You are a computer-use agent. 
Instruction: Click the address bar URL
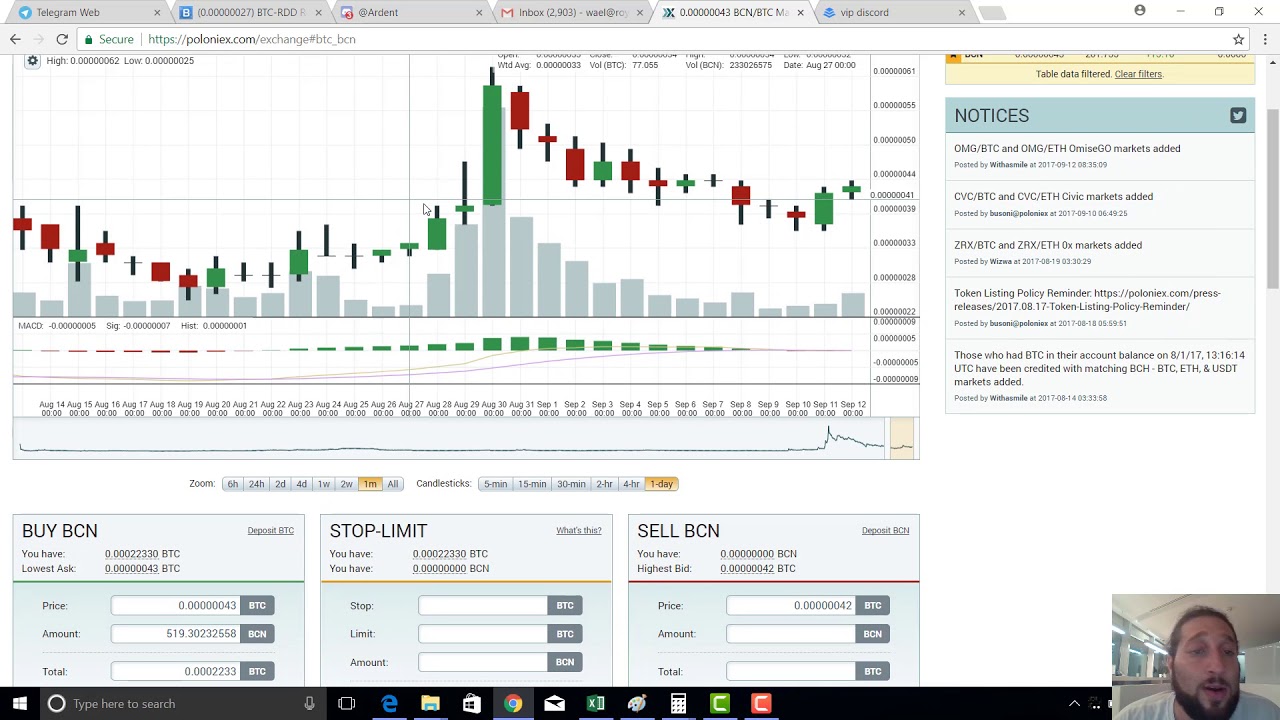click(252, 39)
